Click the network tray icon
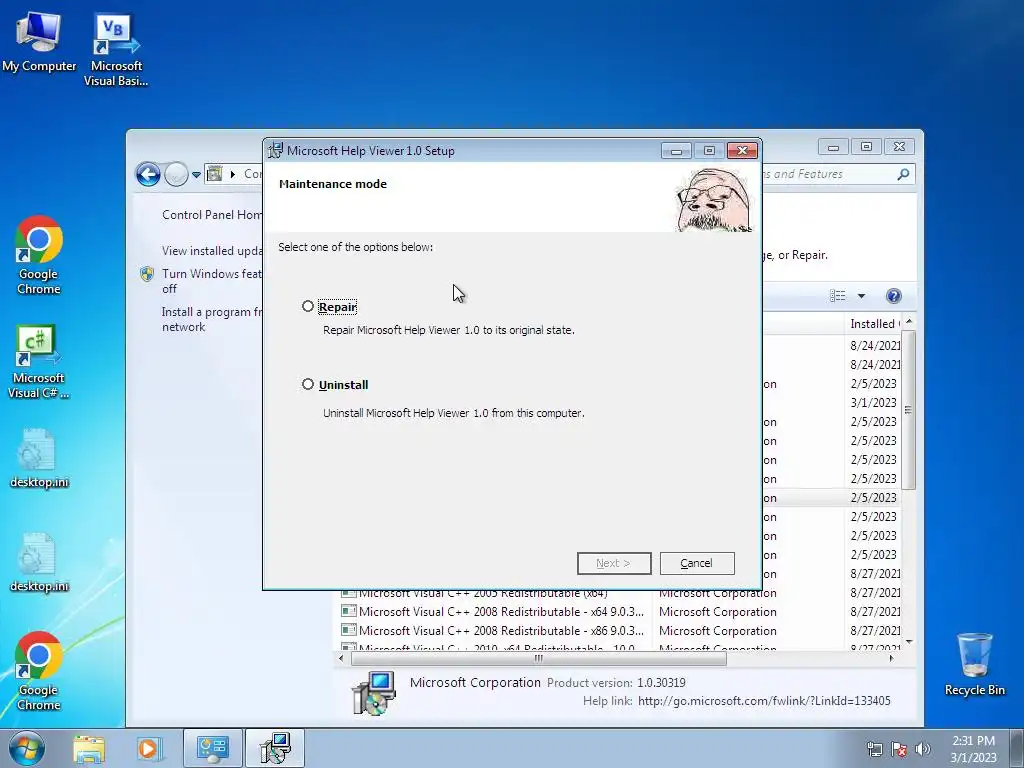1024x768 pixels. (x=874, y=749)
